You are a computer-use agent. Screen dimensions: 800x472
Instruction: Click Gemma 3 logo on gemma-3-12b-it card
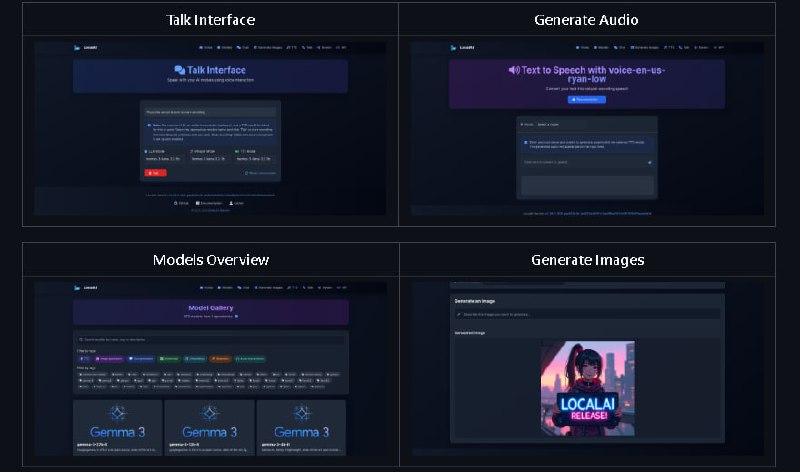209,423
